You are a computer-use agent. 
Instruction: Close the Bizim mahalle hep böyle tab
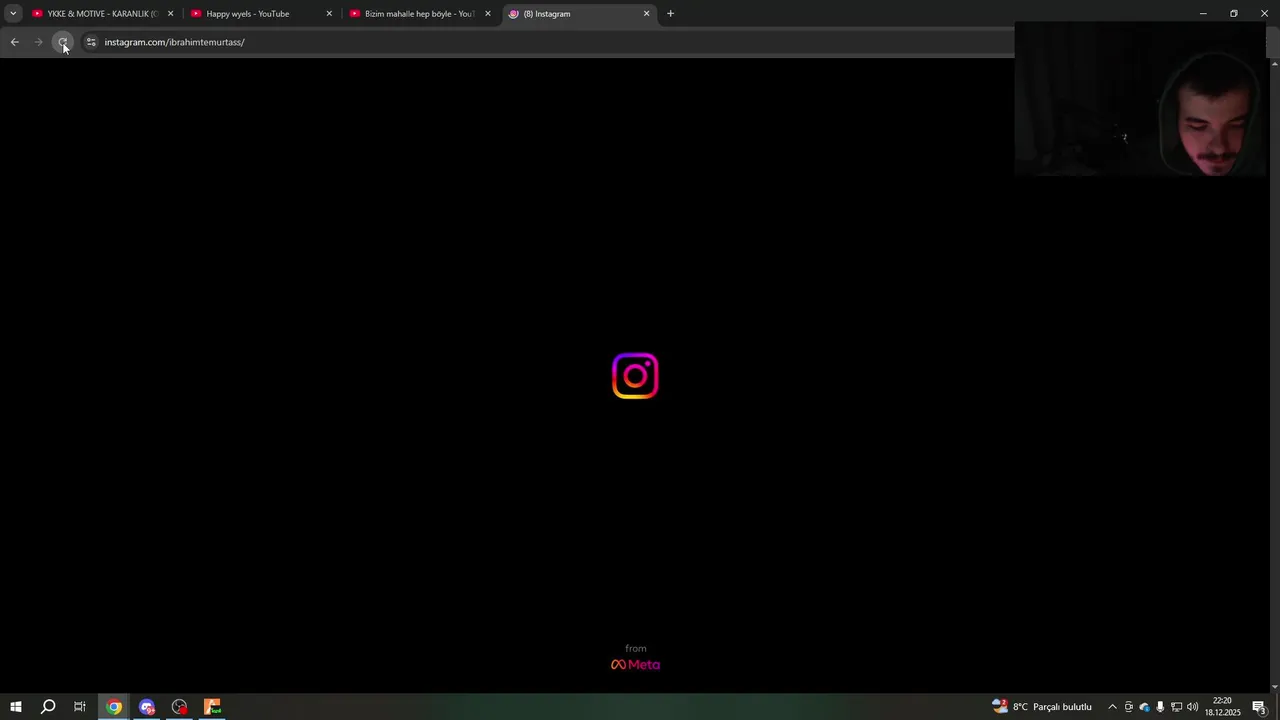pyautogui.click(x=488, y=14)
